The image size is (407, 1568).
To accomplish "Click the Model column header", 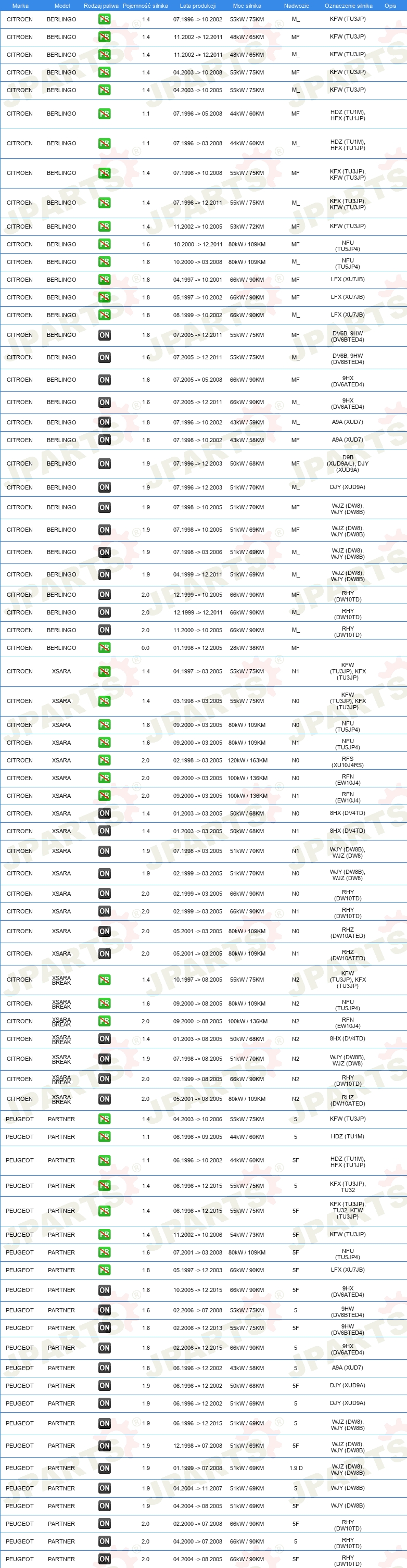I will coord(62,6).
